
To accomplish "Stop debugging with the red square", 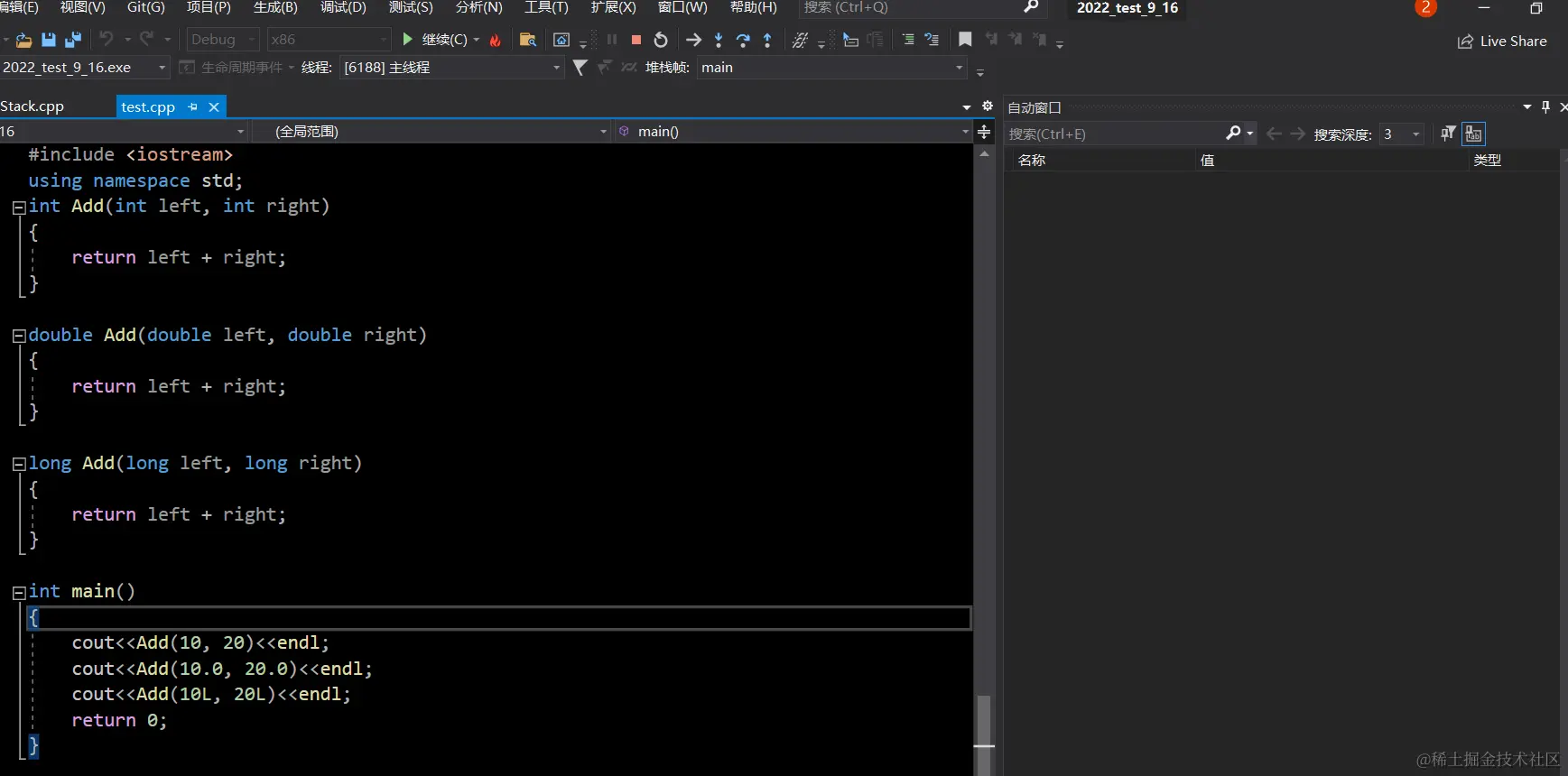I will click(636, 40).
